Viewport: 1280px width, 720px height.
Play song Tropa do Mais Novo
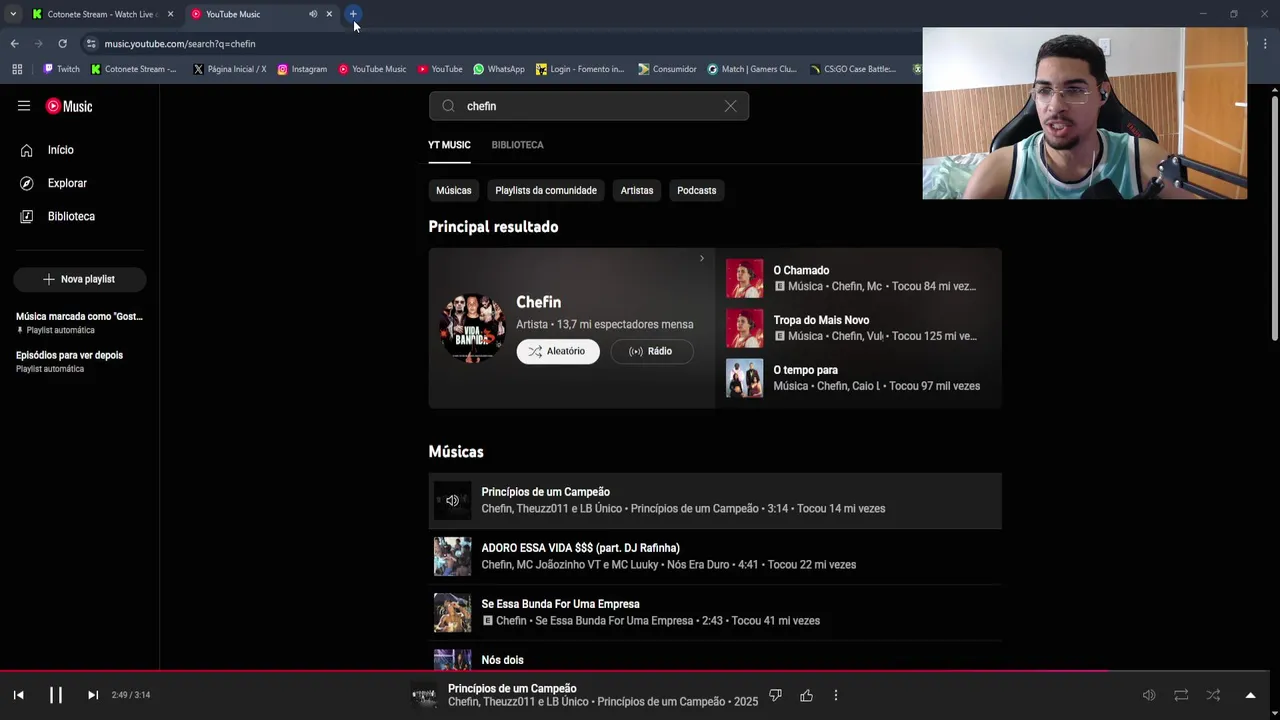coord(821,320)
